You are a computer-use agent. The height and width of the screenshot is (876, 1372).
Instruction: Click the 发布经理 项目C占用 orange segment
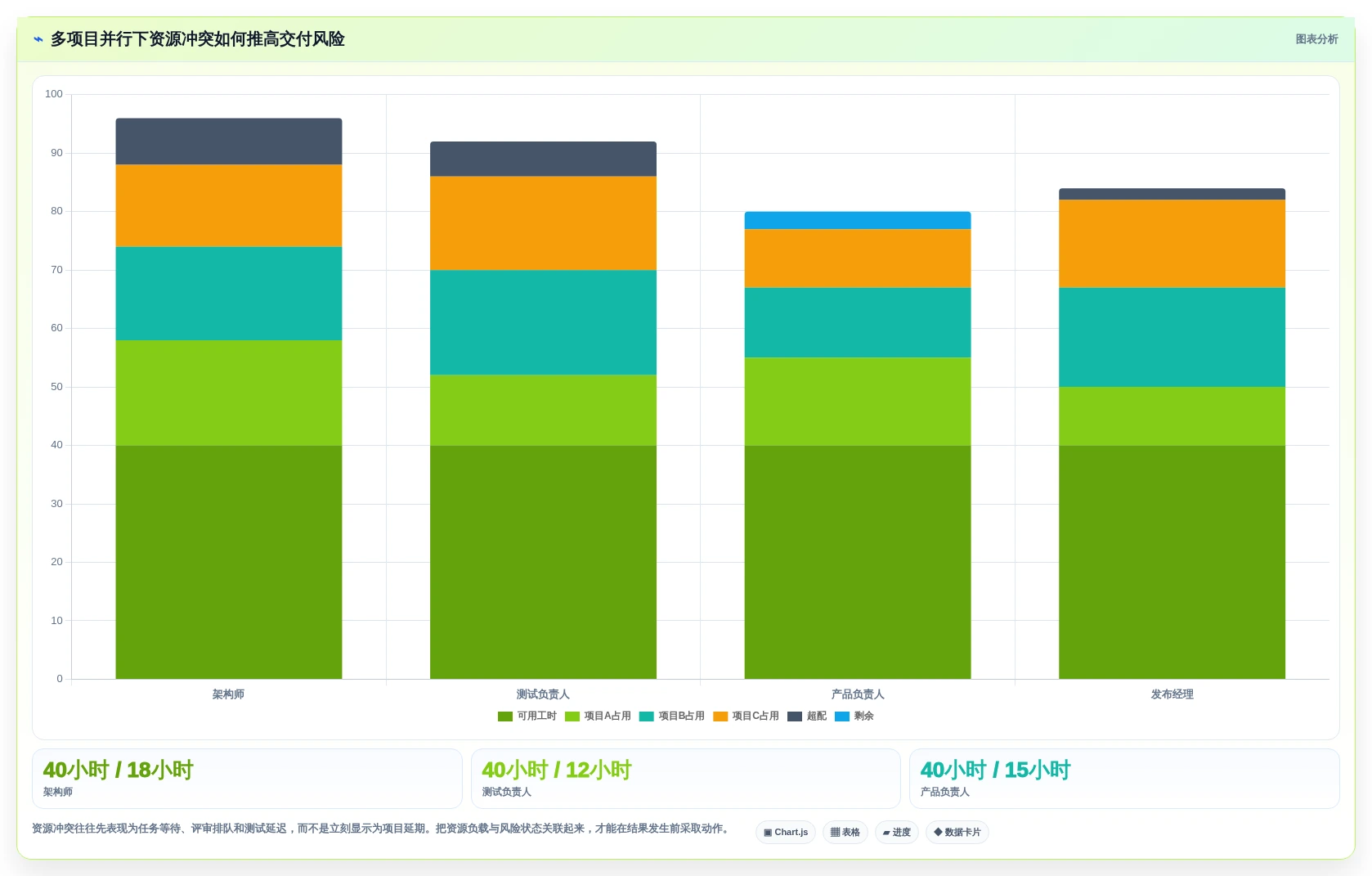point(1172,244)
